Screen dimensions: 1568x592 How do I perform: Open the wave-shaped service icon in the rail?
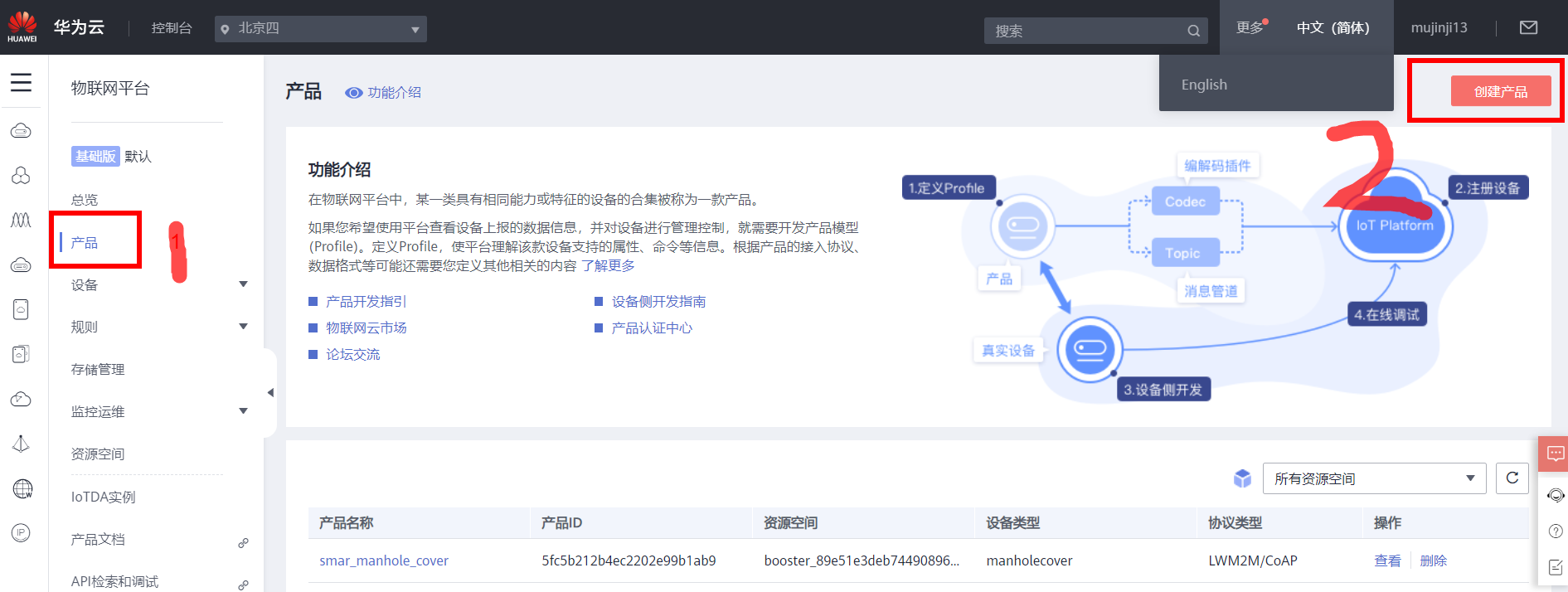click(x=21, y=220)
